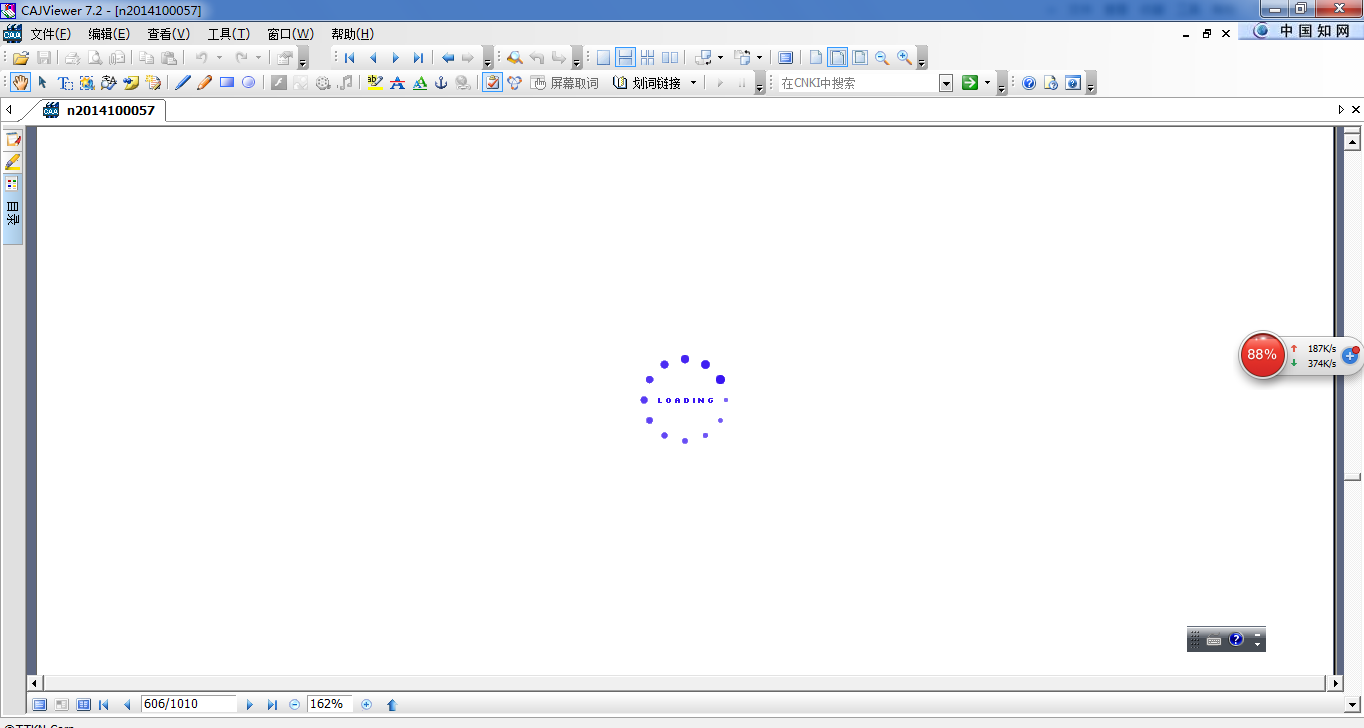The height and width of the screenshot is (728, 1364).
Task: Choose the ellipse annotation tool
Action: pyautogui.click(x=249, y=83)
